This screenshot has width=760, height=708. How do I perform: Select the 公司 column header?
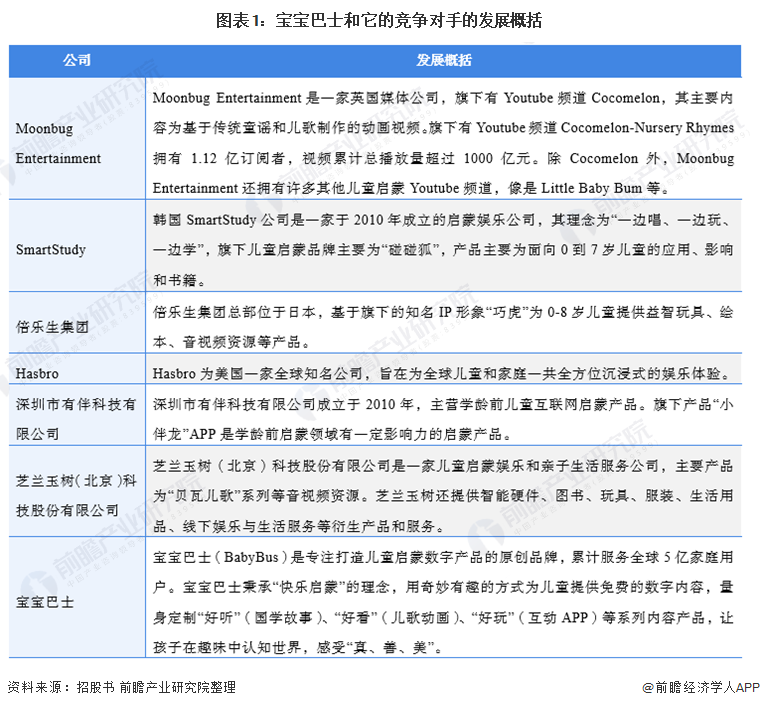(77, 61)
